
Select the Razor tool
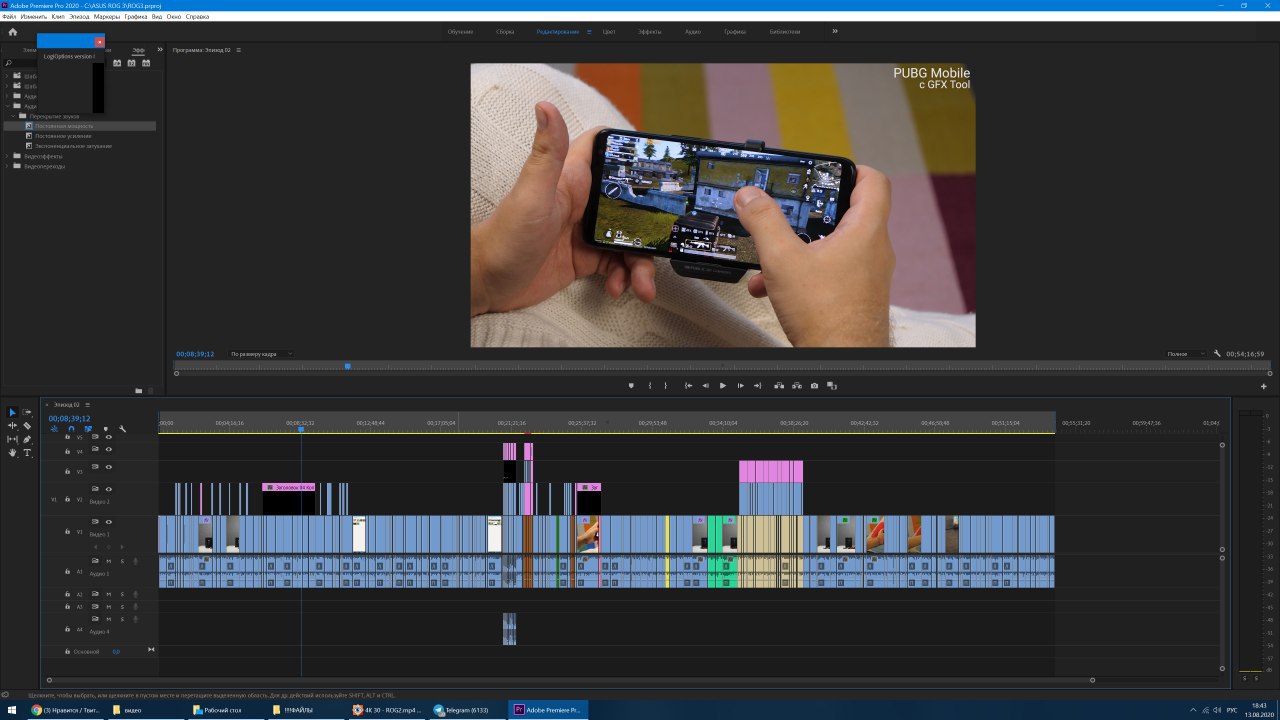click(27, 426)
